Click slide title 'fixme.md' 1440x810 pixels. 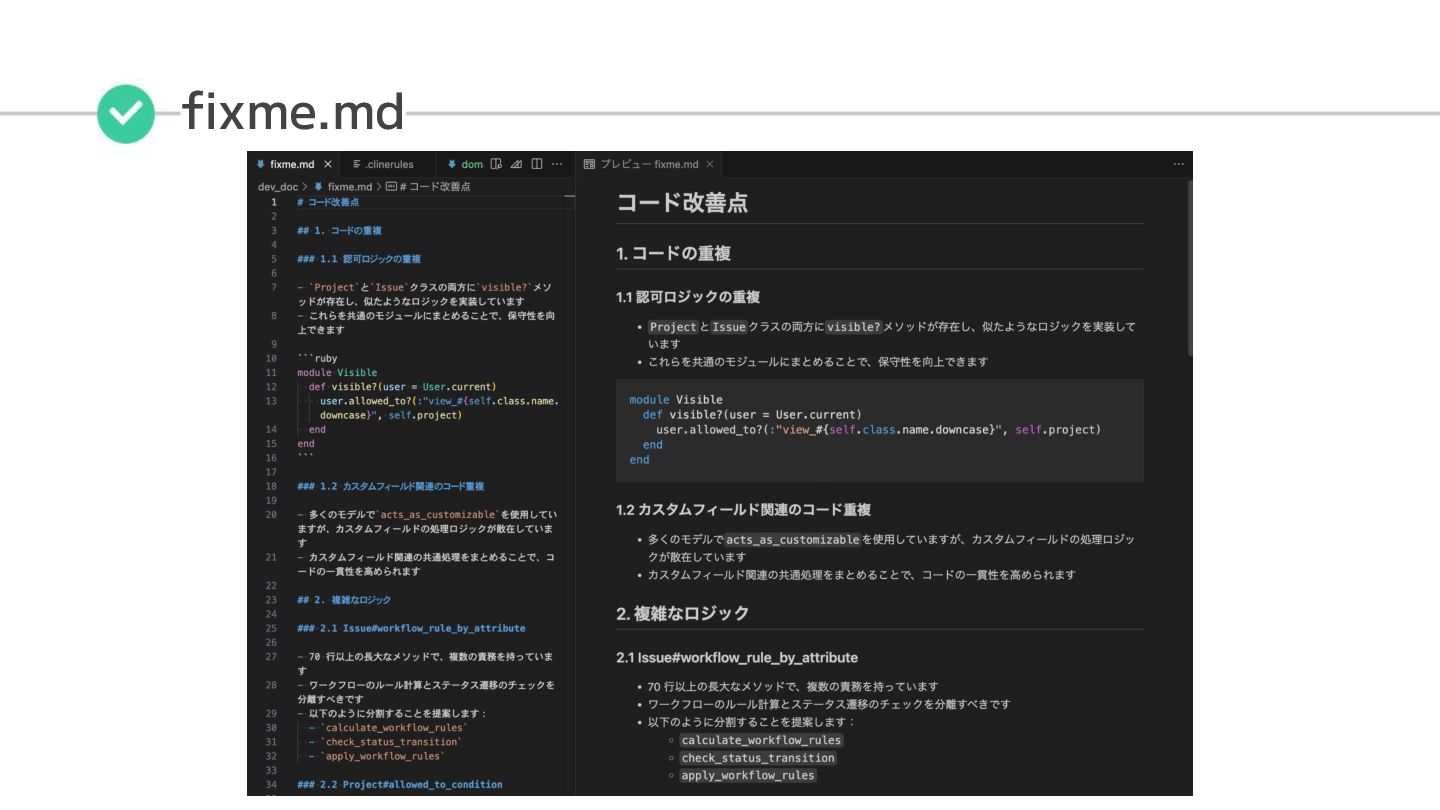(293, 112)
